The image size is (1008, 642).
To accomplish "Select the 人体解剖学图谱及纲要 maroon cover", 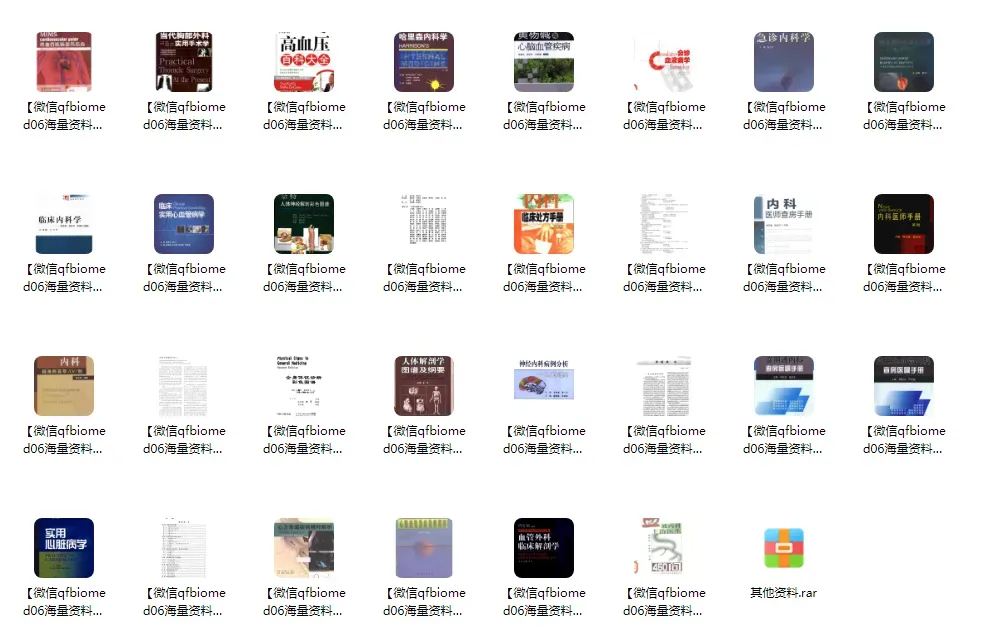I will pyautogui.click(x=424, y=386).
